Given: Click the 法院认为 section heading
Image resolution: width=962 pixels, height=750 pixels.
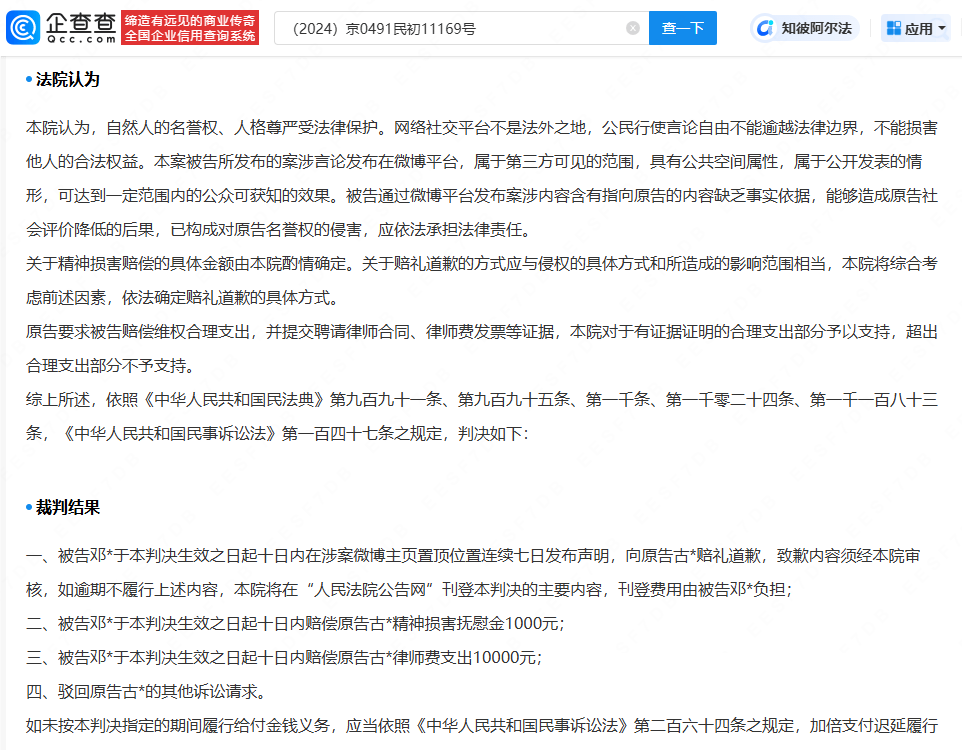Looking at the screenshot, I should coord(67,80).
